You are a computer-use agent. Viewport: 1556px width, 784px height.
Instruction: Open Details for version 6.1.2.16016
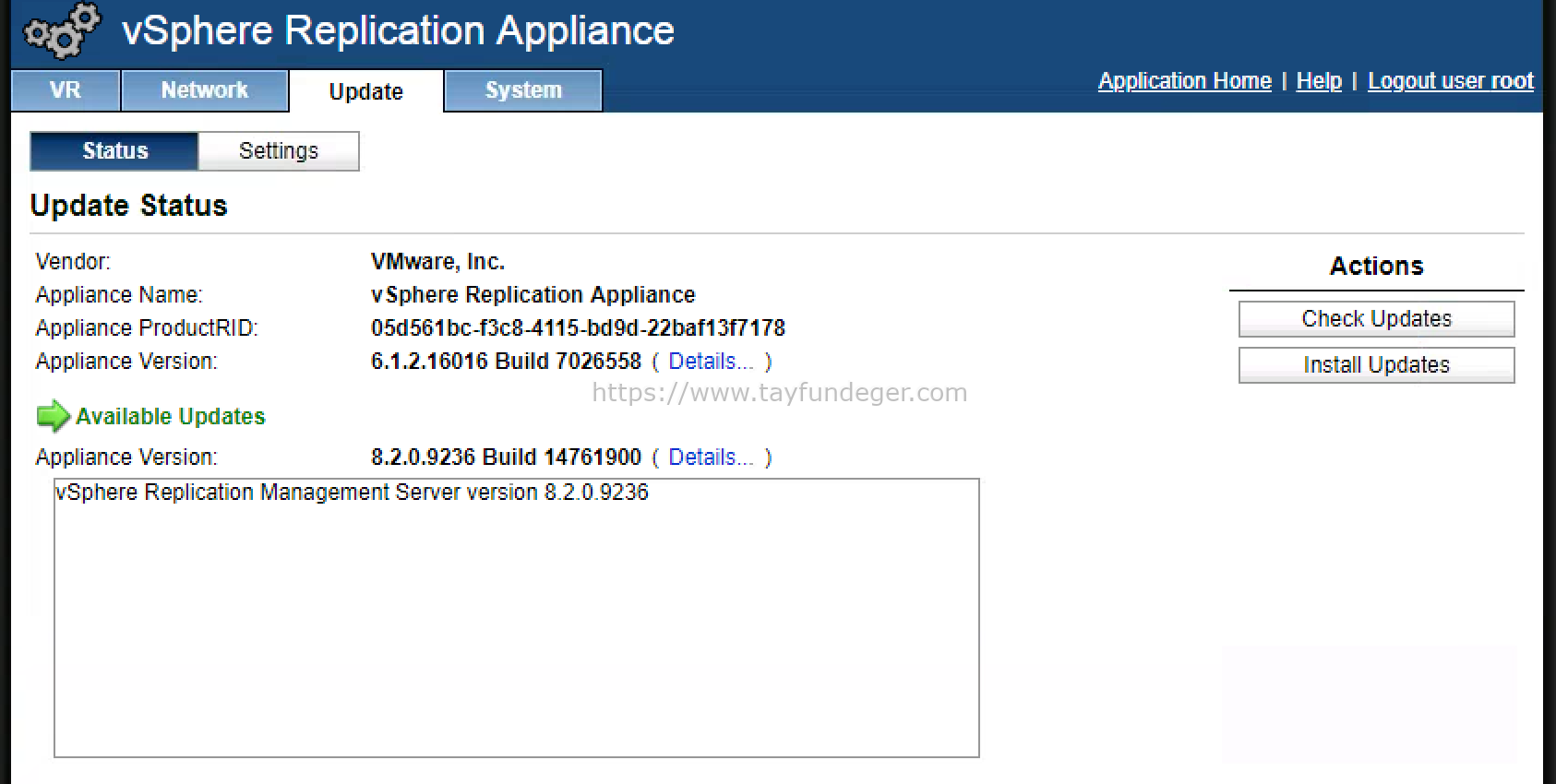coord(711,362)
